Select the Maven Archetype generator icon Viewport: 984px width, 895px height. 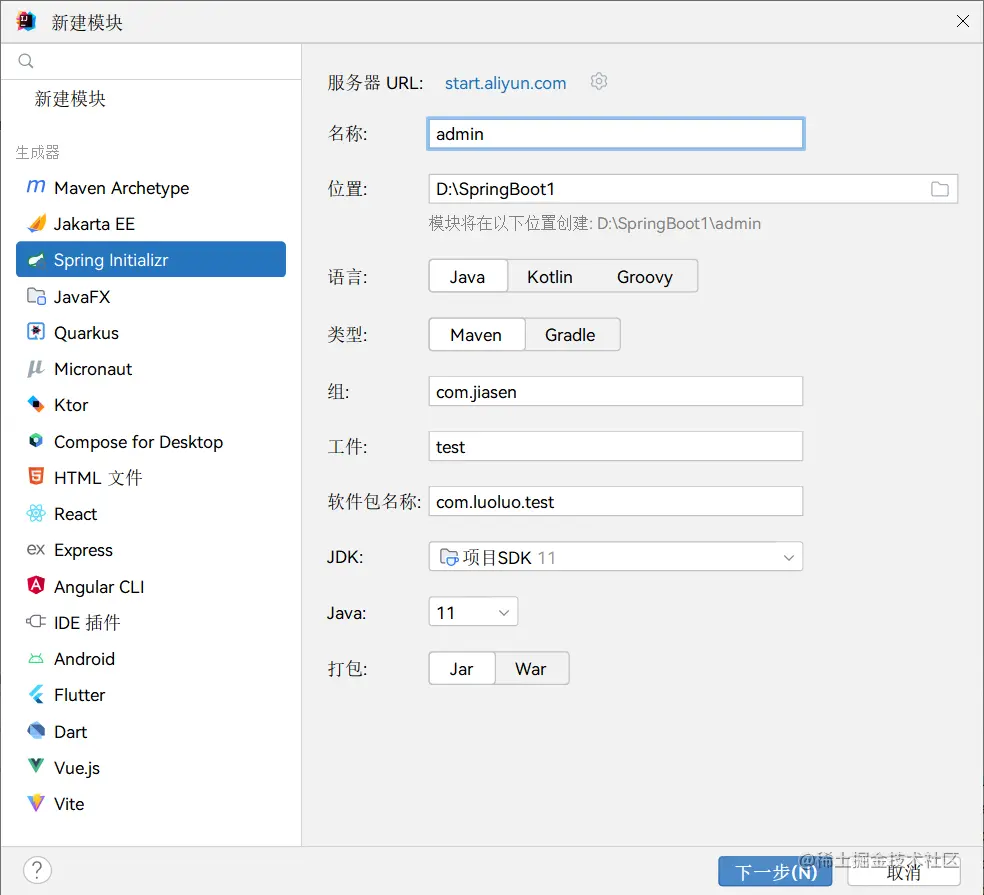[x=36, y=187]
